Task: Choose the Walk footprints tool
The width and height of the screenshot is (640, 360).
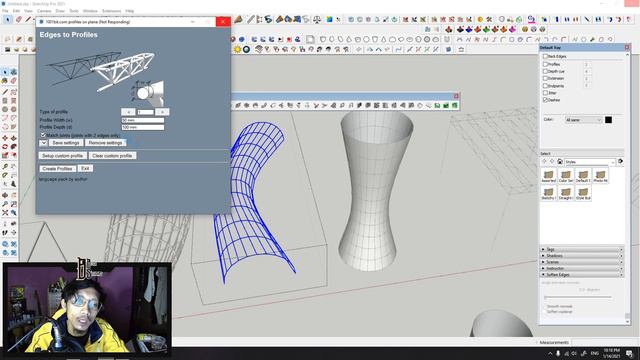Action: pos(5,232)
